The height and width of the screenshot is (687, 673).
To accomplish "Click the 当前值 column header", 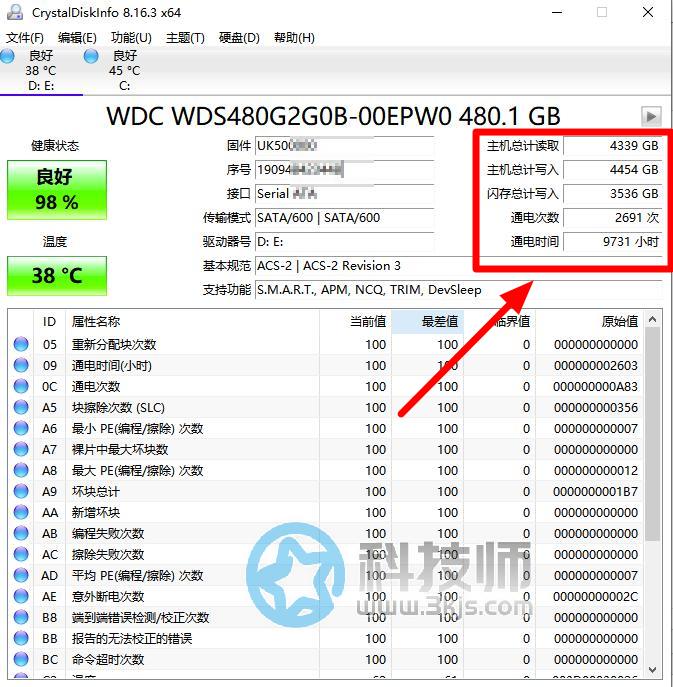I will point(355,322).
